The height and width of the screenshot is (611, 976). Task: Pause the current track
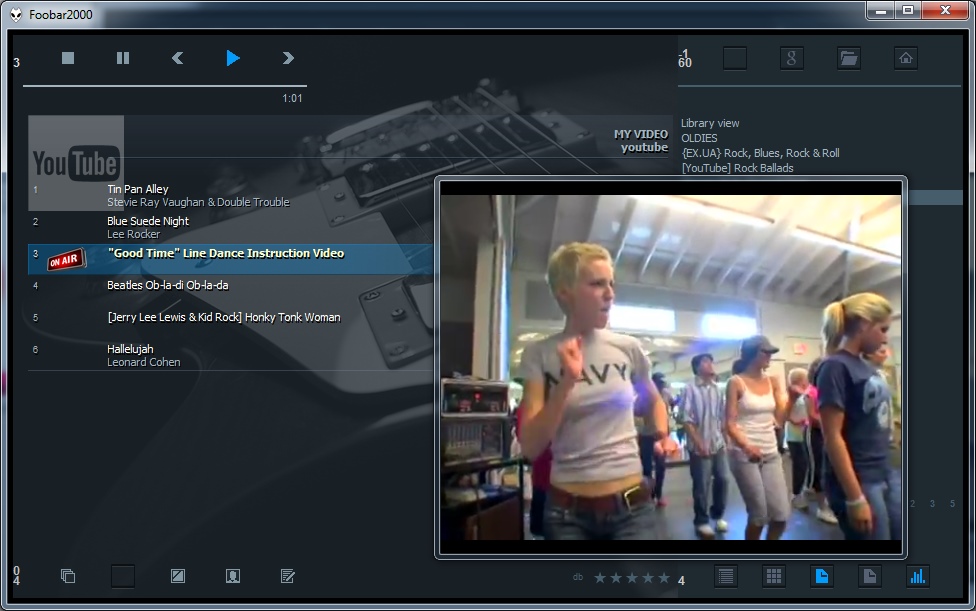click(x=123, y=58)
